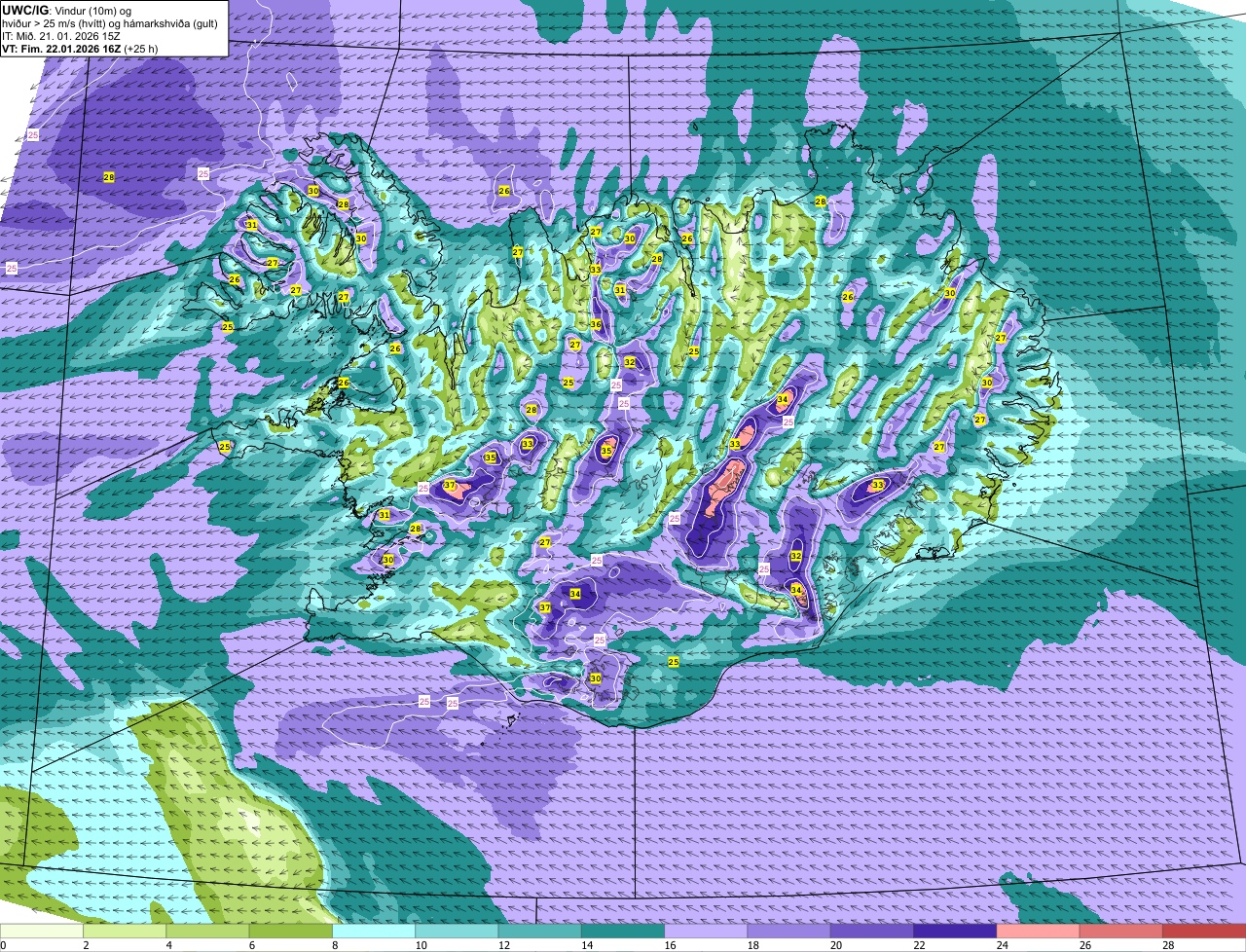Click the "8" tick label on the color scale
This screenshot has width=1246, height=952.
336,945
